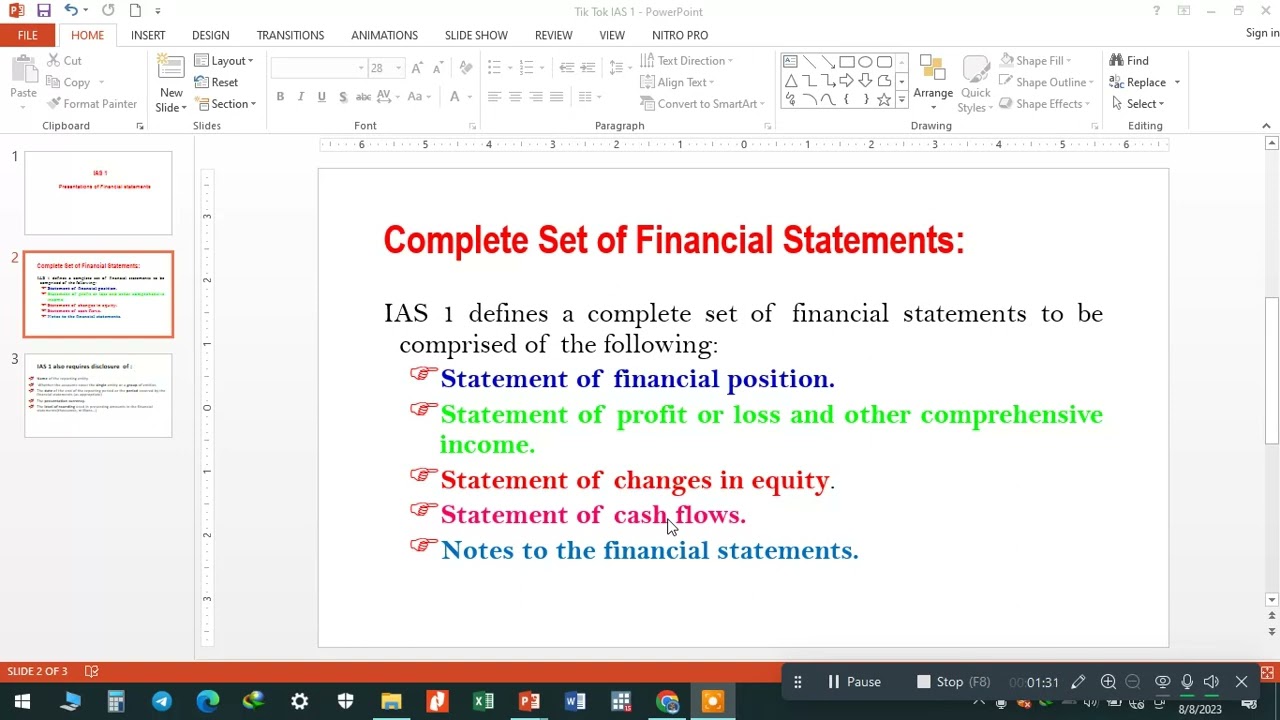Expand the shapes gallery More arrow
This screenshot has width=1280, height=720.
click(901, 99)
